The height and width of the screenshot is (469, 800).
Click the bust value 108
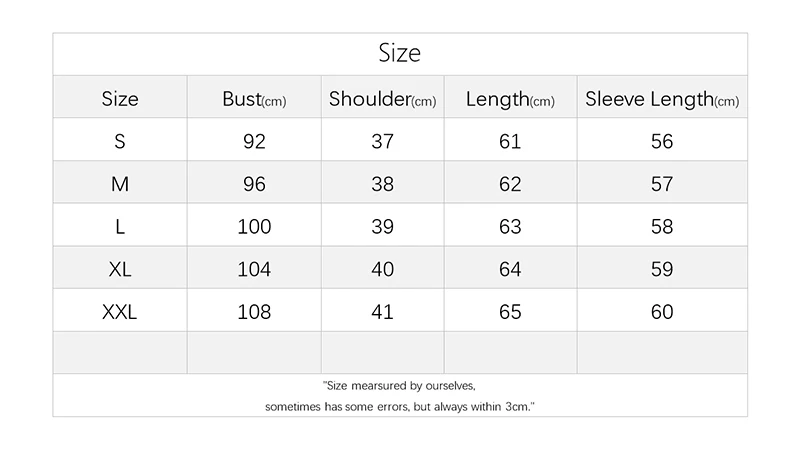[x=254, y=312]
